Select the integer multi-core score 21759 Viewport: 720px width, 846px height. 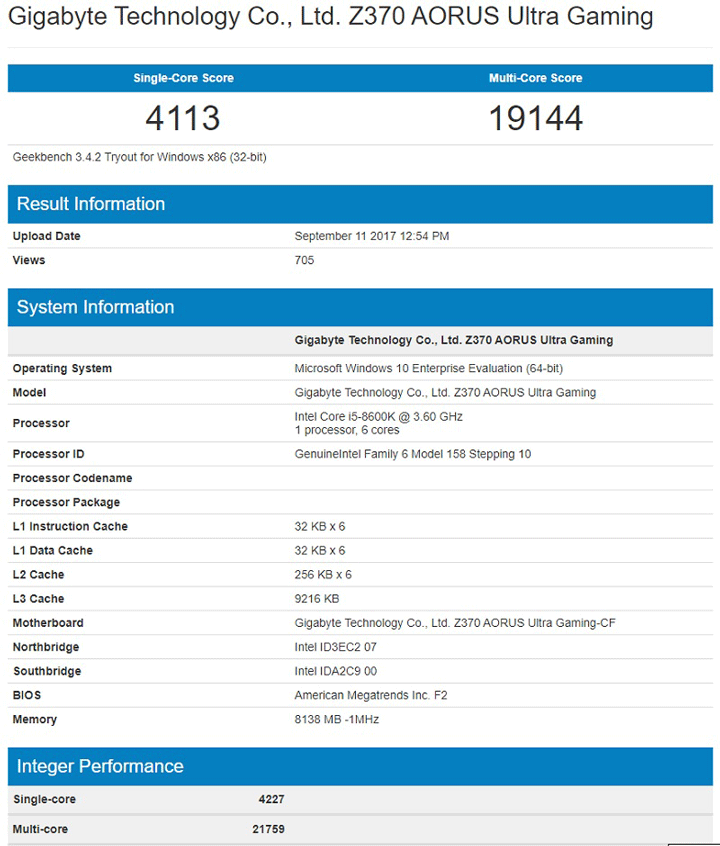[268, 829]
